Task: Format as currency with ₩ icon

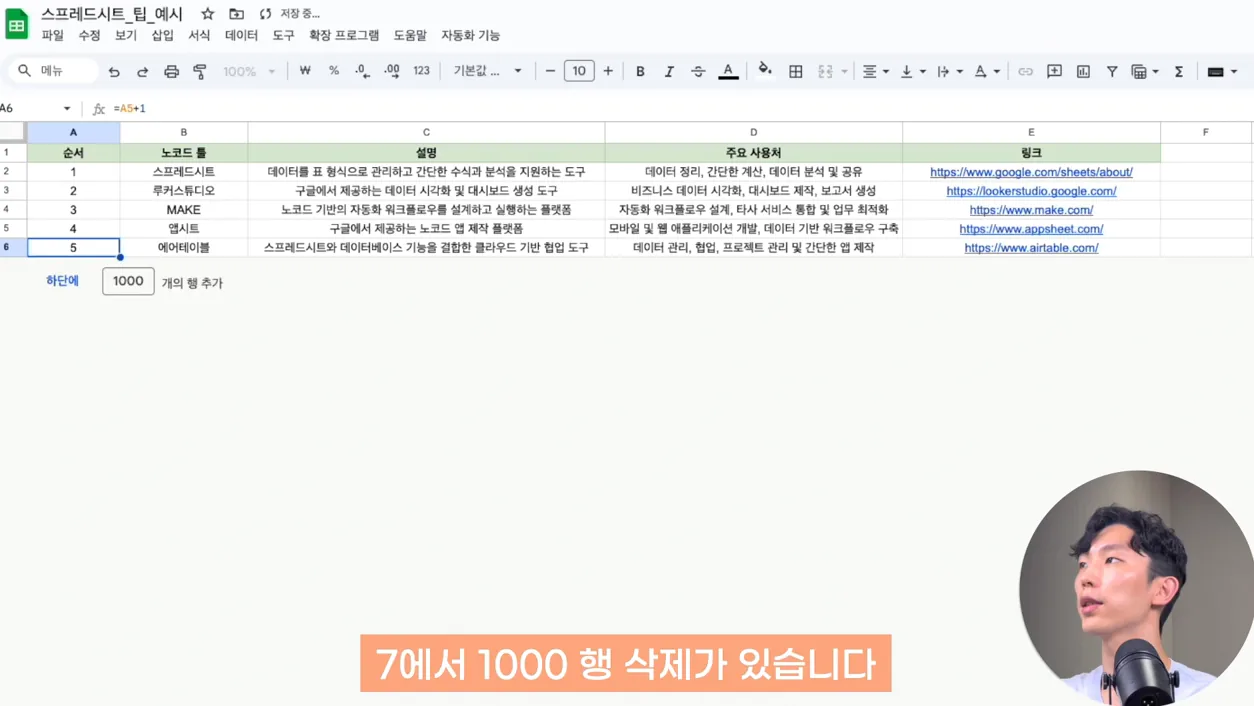Action: (305, 71)
